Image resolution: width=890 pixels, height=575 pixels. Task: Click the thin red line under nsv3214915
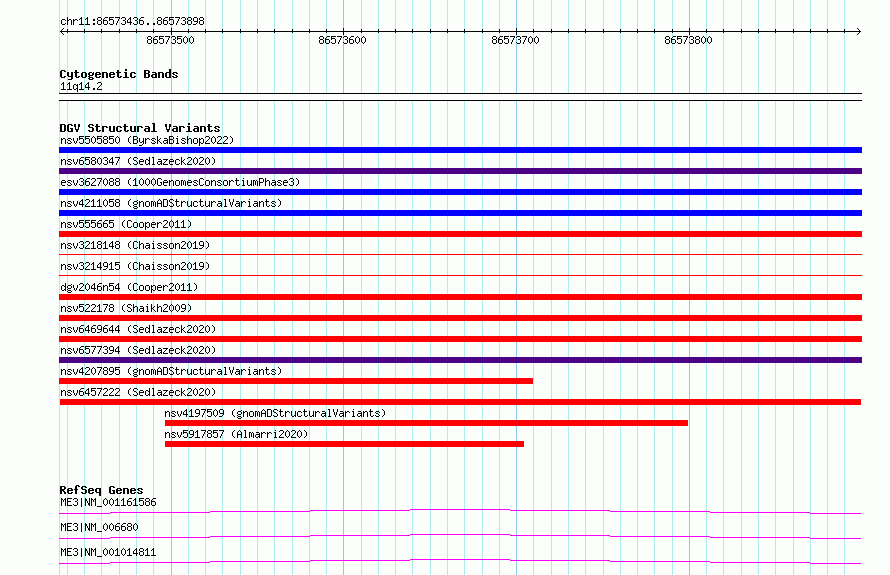(460, 275)
